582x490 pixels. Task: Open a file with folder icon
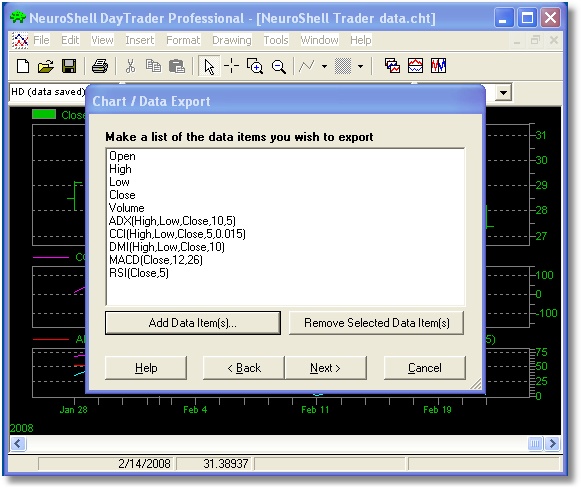46,66
